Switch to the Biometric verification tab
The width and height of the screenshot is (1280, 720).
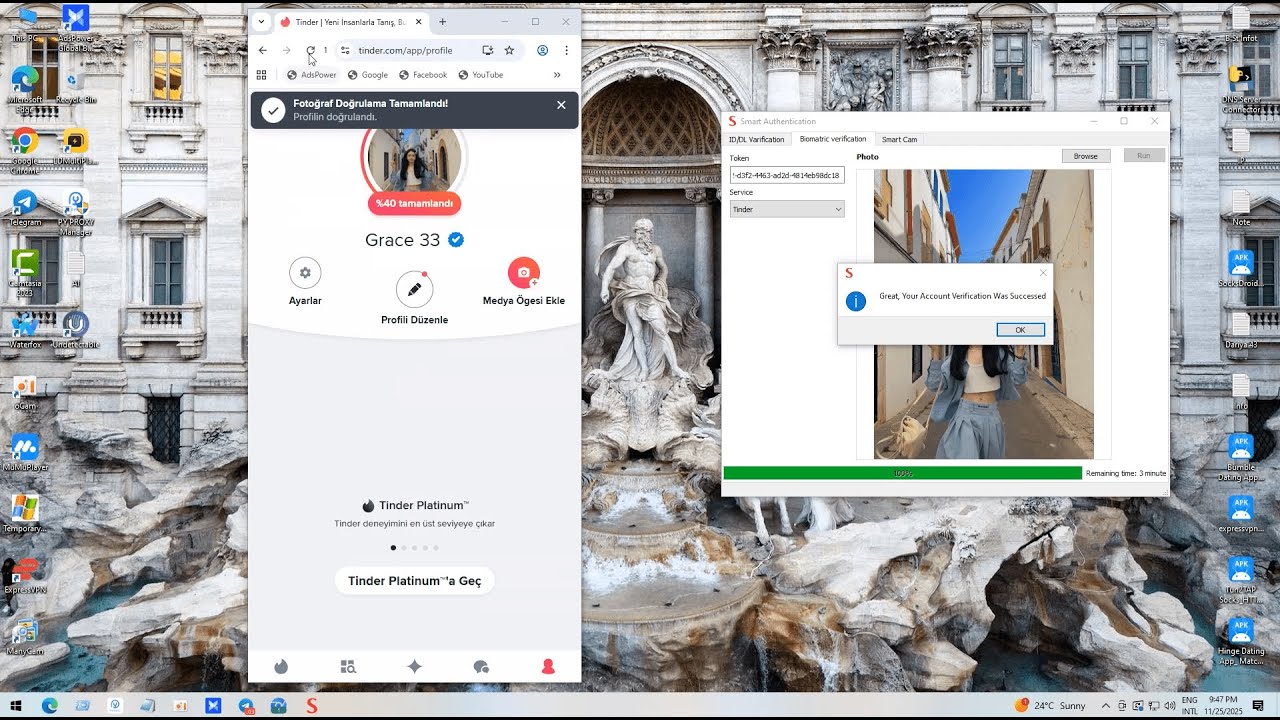pyautogui.click(x=833, y=139)
